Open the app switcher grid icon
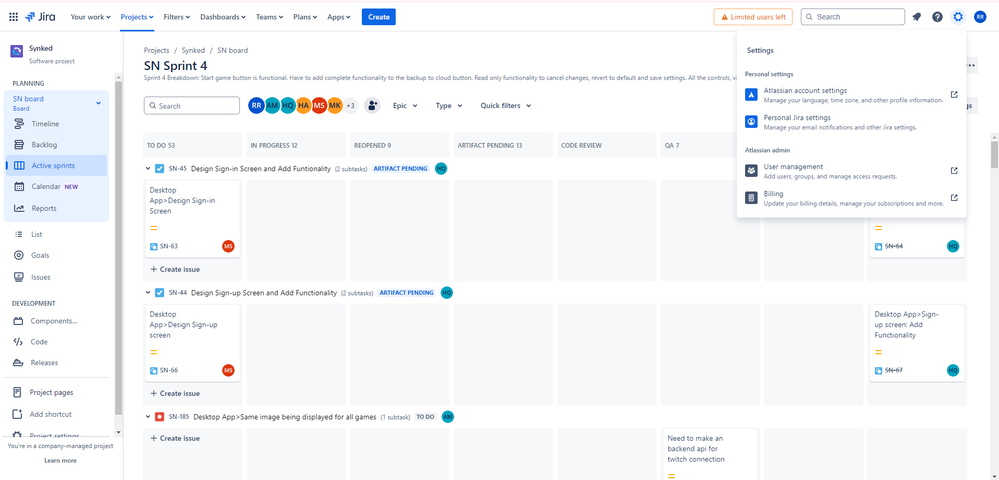This screenshot has height=480, width=999. pos(13,17)
